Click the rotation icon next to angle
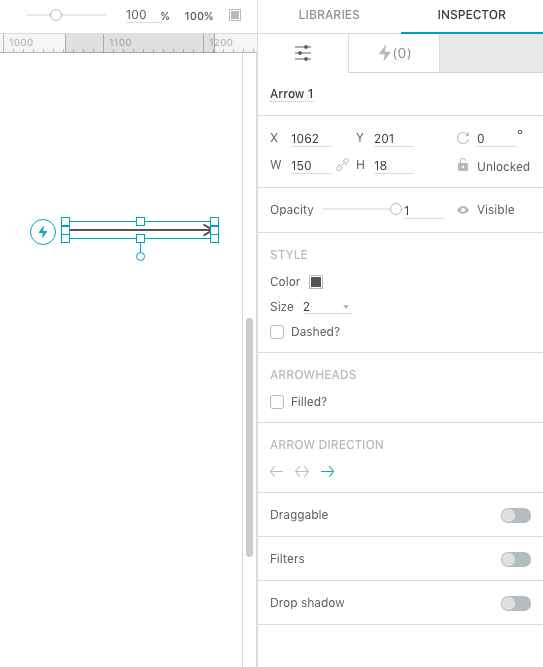 coord(463,138)
